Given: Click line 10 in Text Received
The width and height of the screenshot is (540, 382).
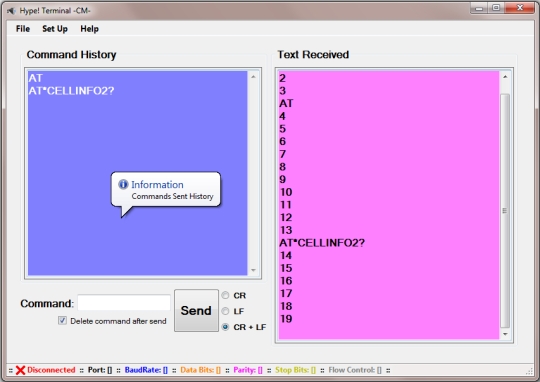Looking at the screenshot, I should tap(286, 192).
